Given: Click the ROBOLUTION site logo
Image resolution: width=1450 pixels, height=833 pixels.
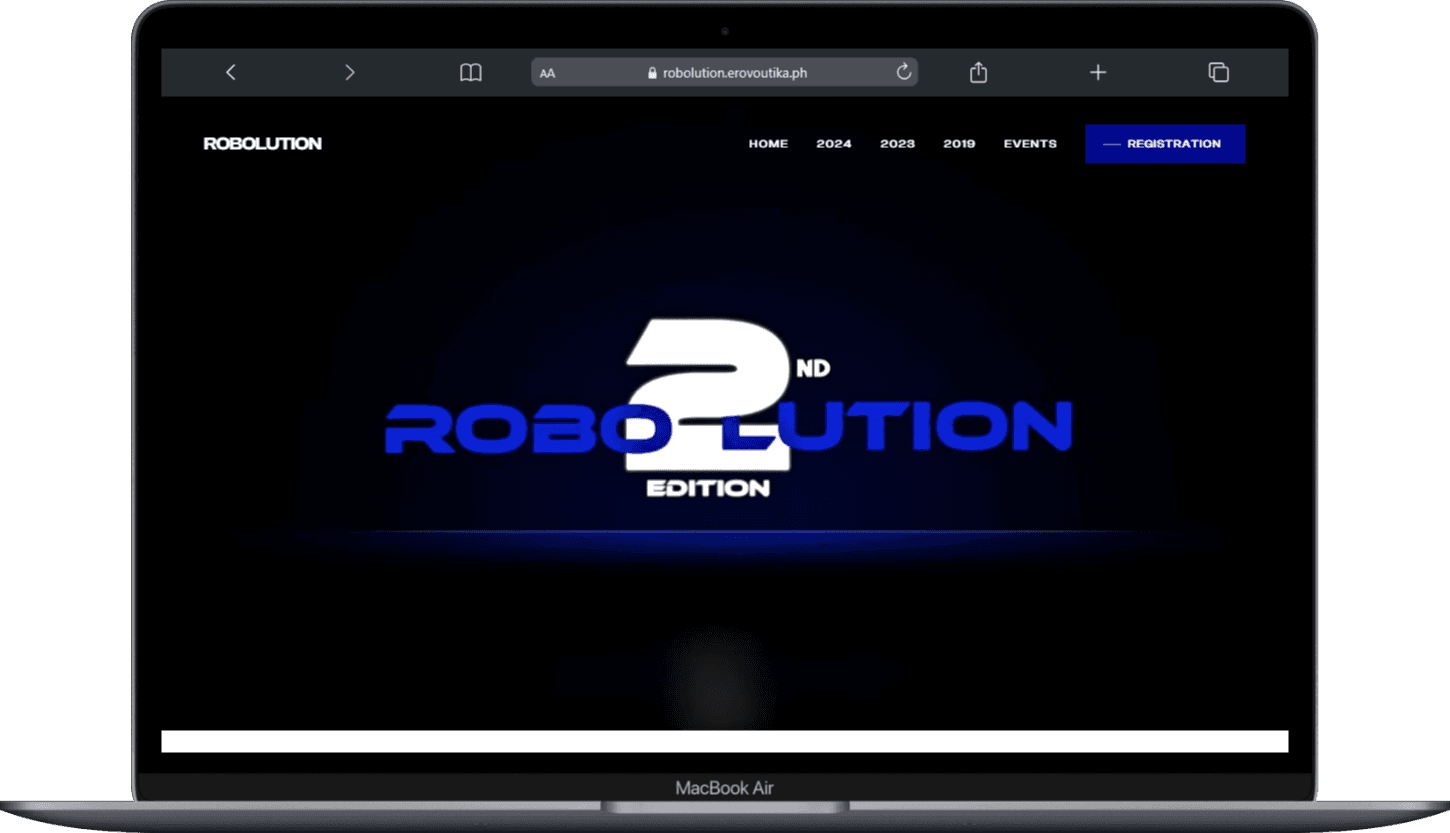Looking at the screenshot, I should pyautogui.click(x=262, y=143).
